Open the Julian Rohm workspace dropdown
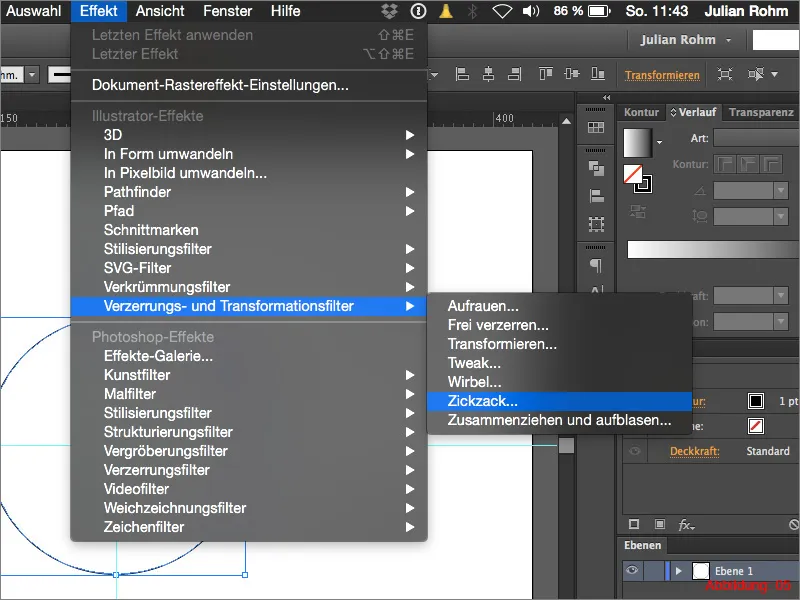 [685, 40]
